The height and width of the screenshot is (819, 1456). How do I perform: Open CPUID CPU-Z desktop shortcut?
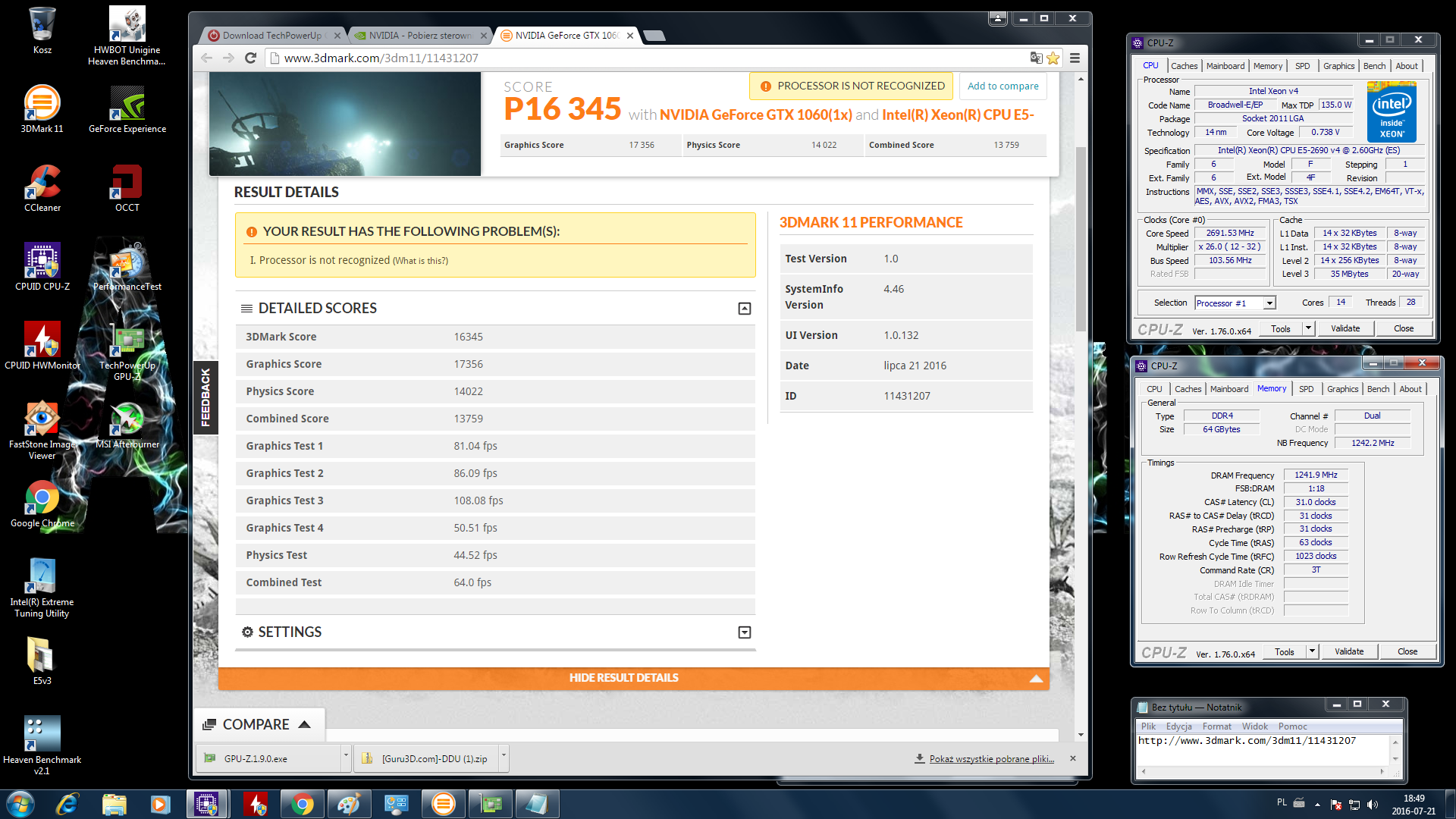point(42,267)
